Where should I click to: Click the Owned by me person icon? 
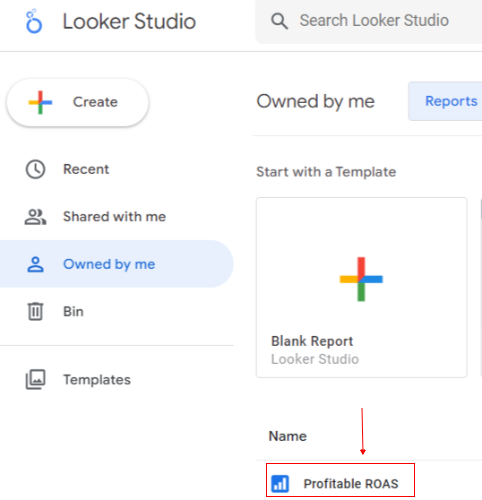35,264
